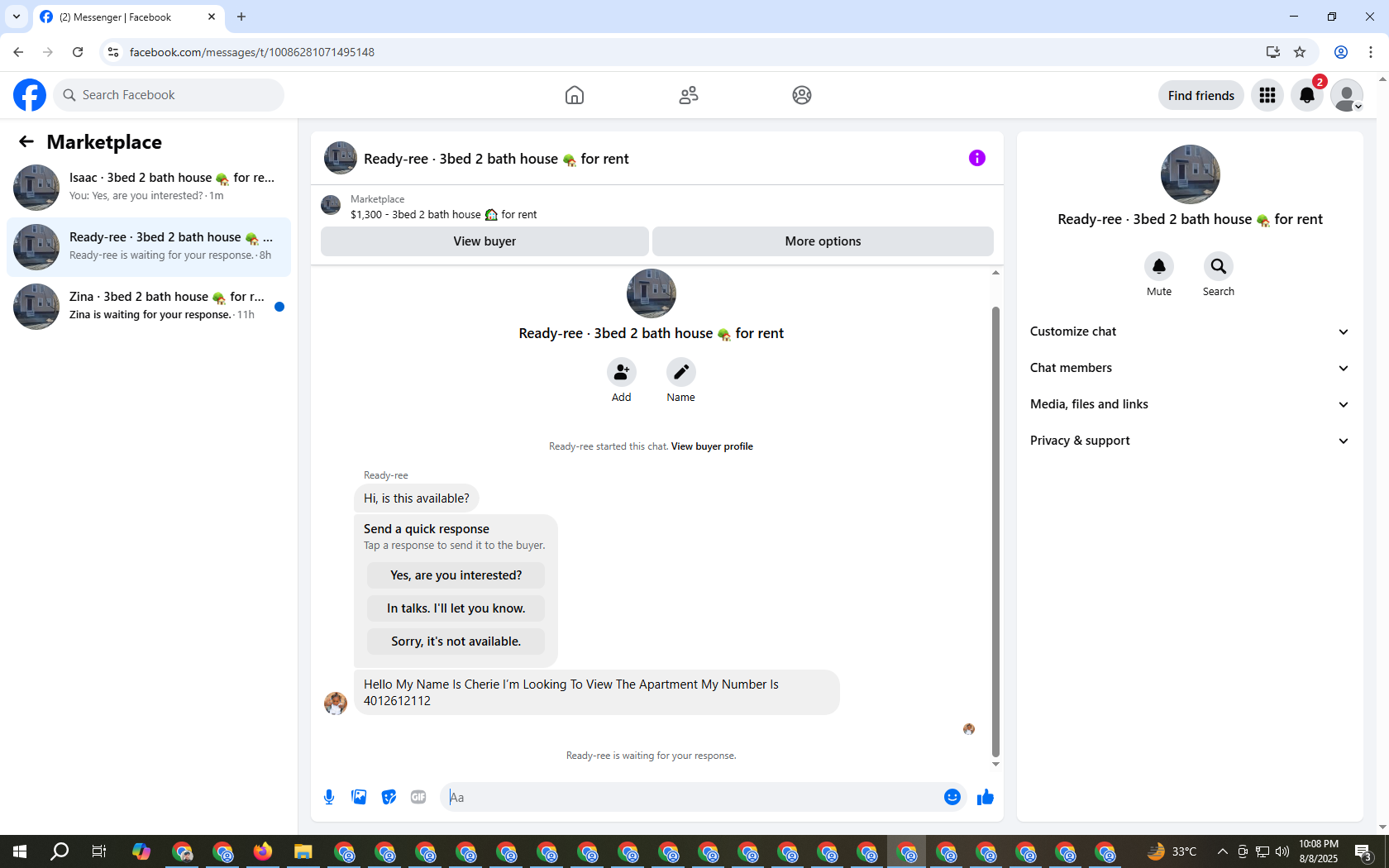This screenshot has height=868, width=1389.
Task: Send a thumbs-up like
Action: point(986,797)
